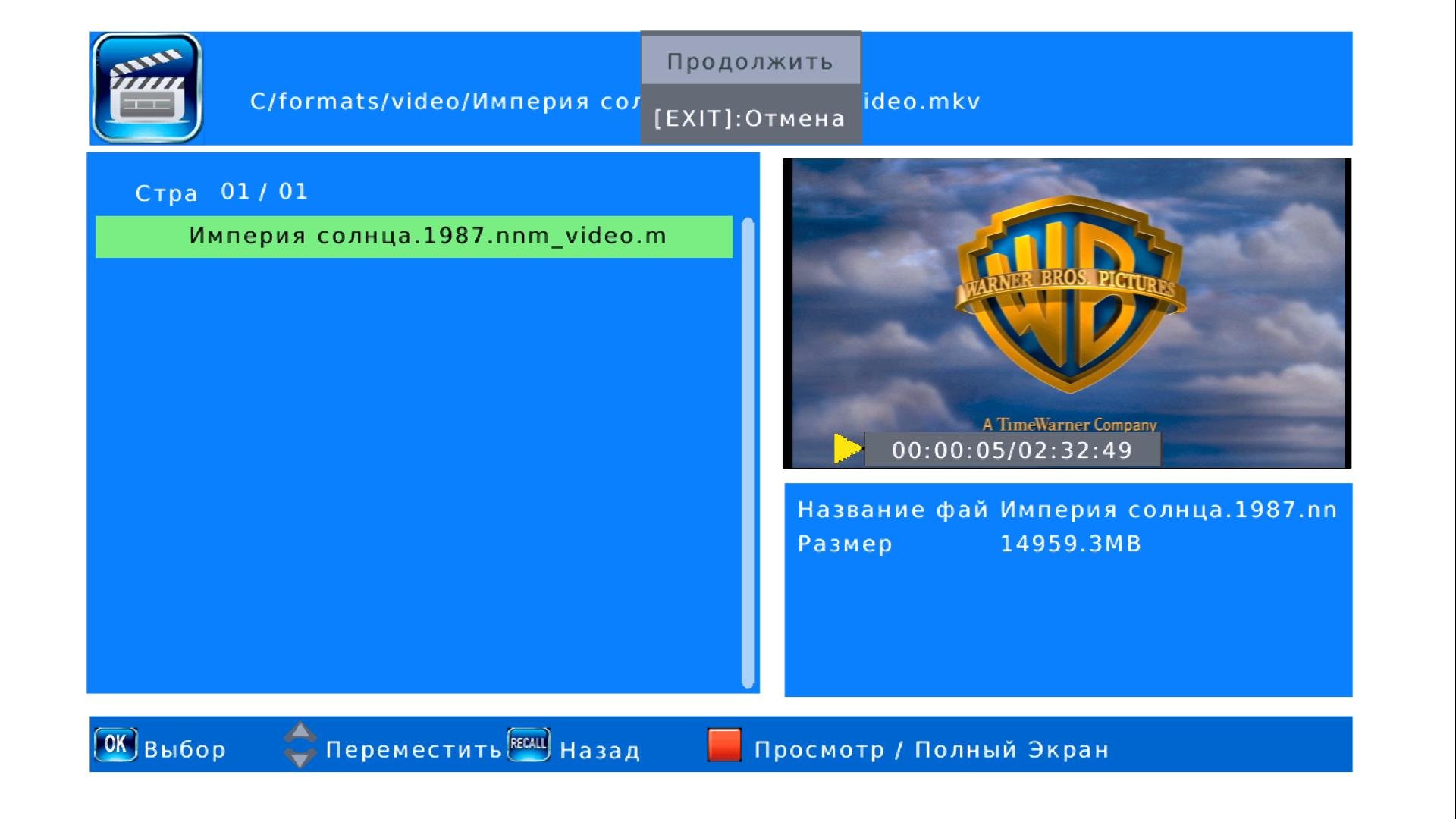
Task: Click the OK button icon
Action: click(116, 744)
